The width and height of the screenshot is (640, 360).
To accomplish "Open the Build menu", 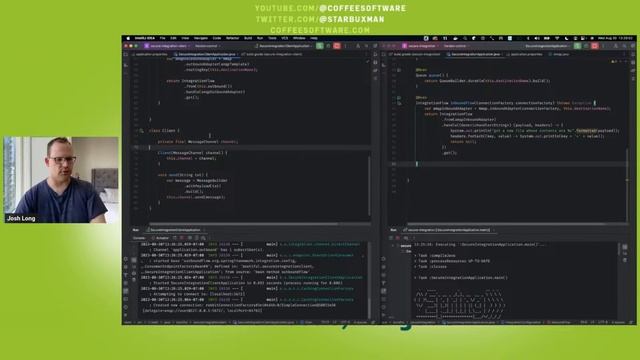I will tap(248, 38).
